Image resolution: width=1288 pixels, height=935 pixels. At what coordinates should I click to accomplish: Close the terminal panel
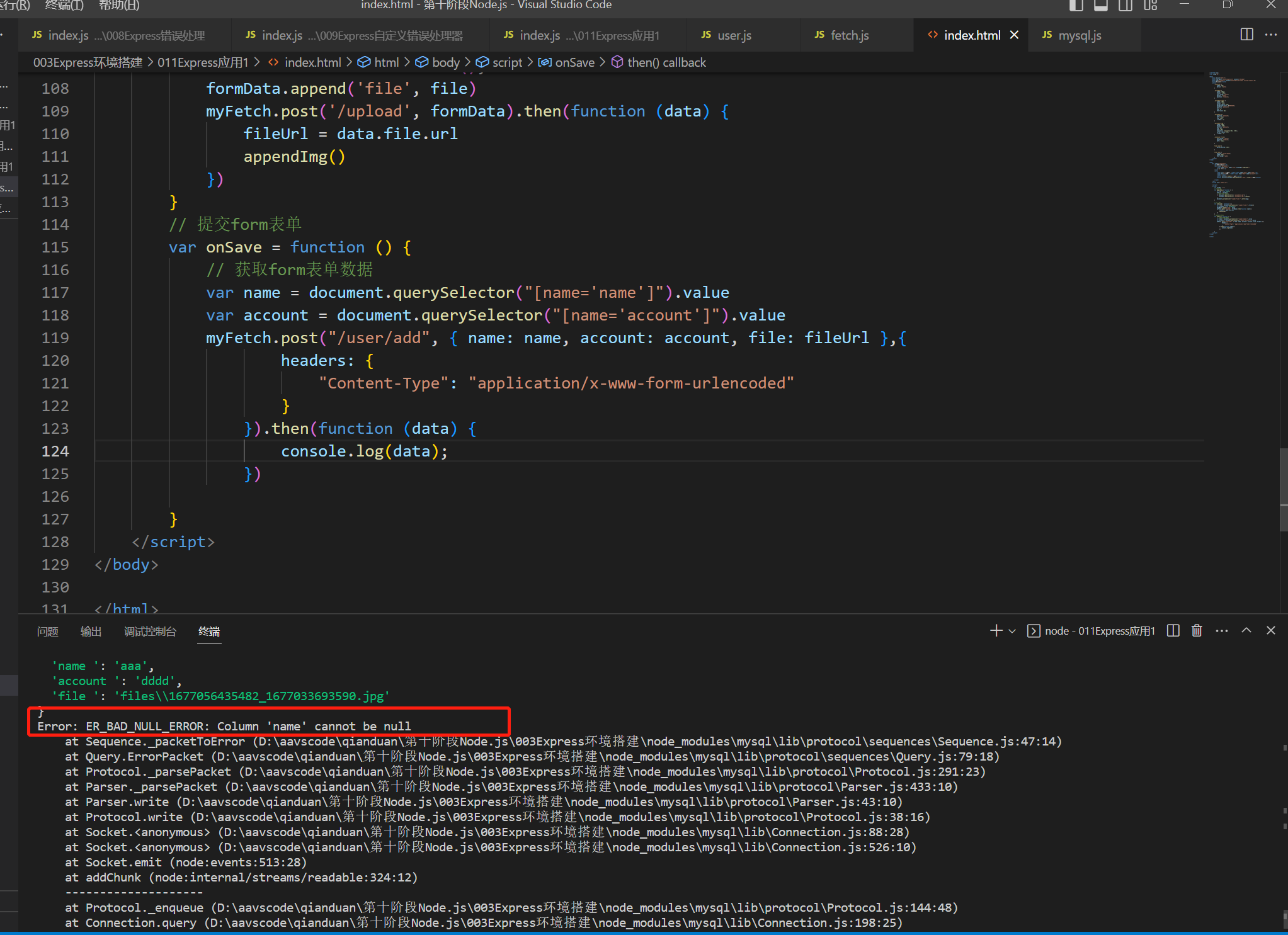tap(1271, 631)
